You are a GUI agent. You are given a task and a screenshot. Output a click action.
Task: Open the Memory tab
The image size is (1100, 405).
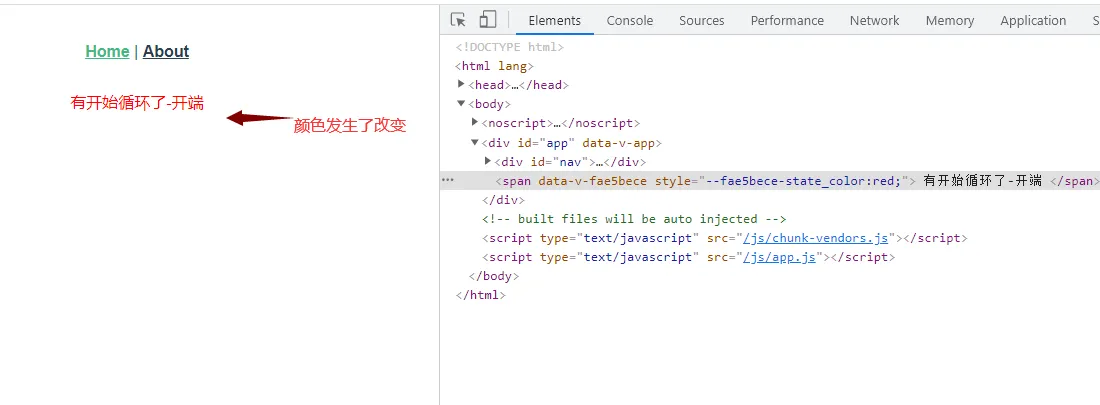pyautogui.click(x=949, y=20)
